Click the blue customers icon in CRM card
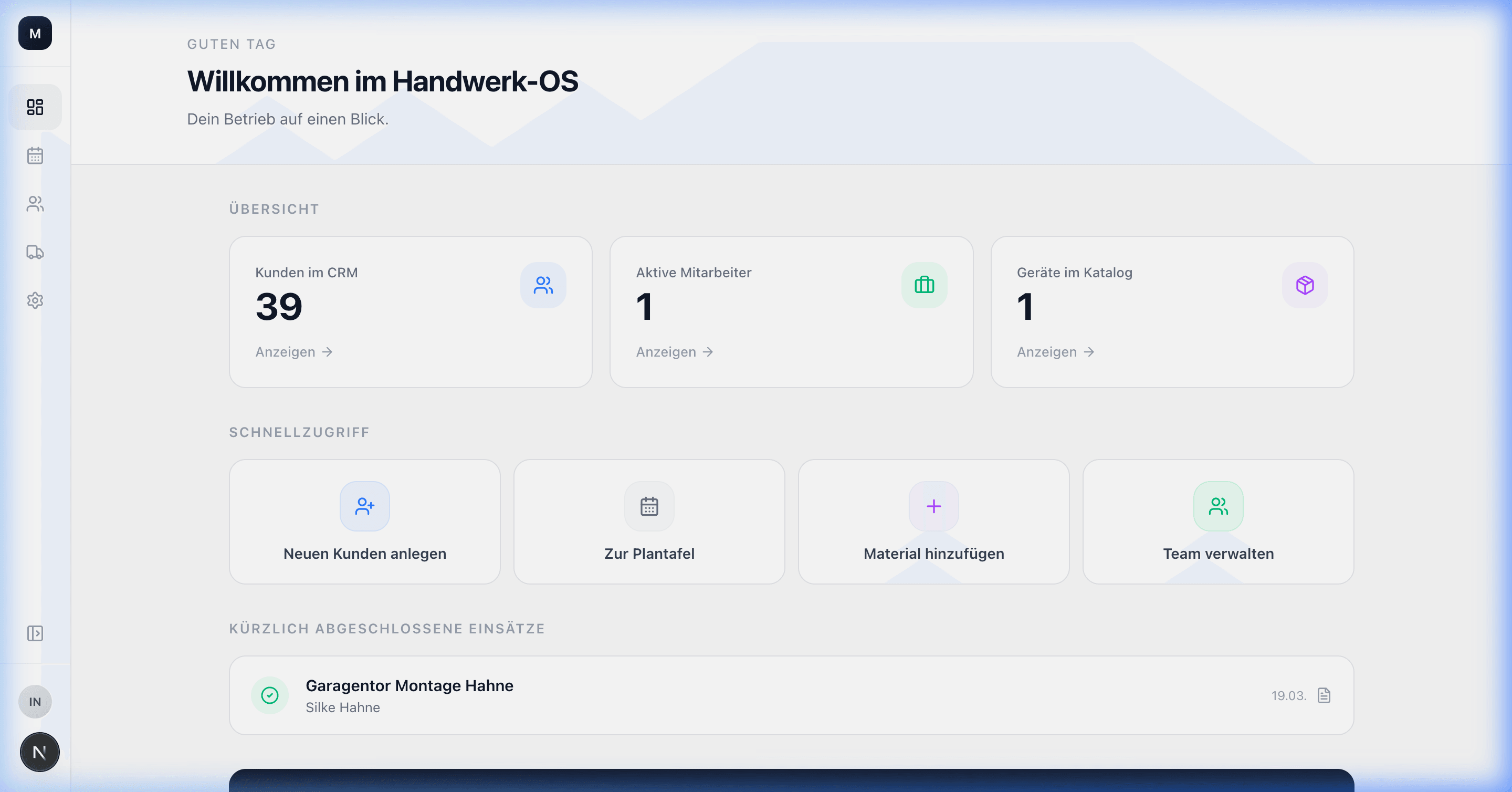Viewport: 1512px width, 792px height. click(x=543, y=285)
